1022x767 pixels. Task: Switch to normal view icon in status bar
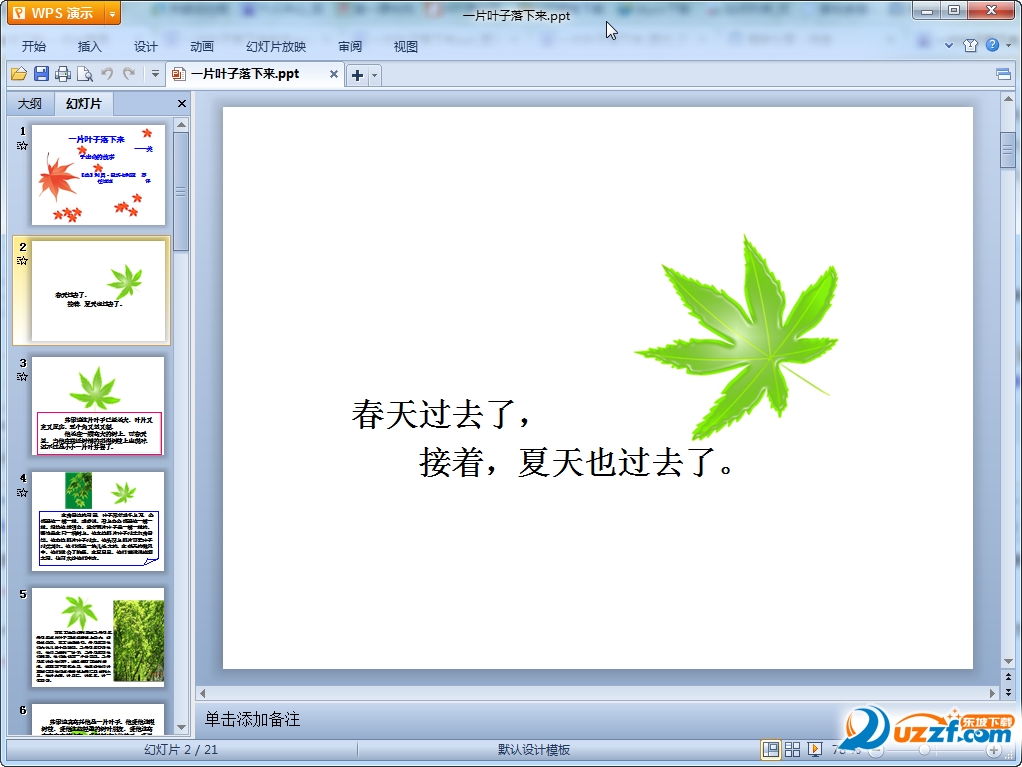(x=770, y=749)
